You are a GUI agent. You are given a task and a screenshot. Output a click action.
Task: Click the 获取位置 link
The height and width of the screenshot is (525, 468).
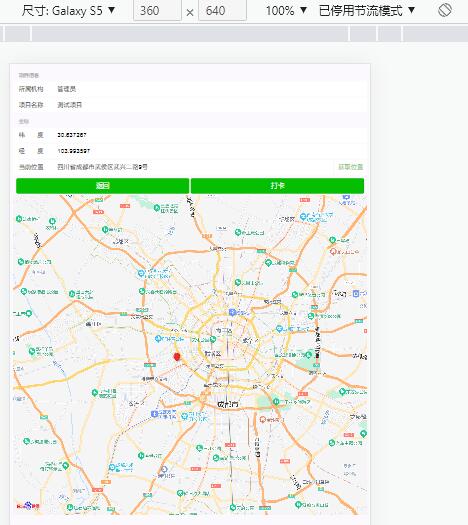(350, 167)
